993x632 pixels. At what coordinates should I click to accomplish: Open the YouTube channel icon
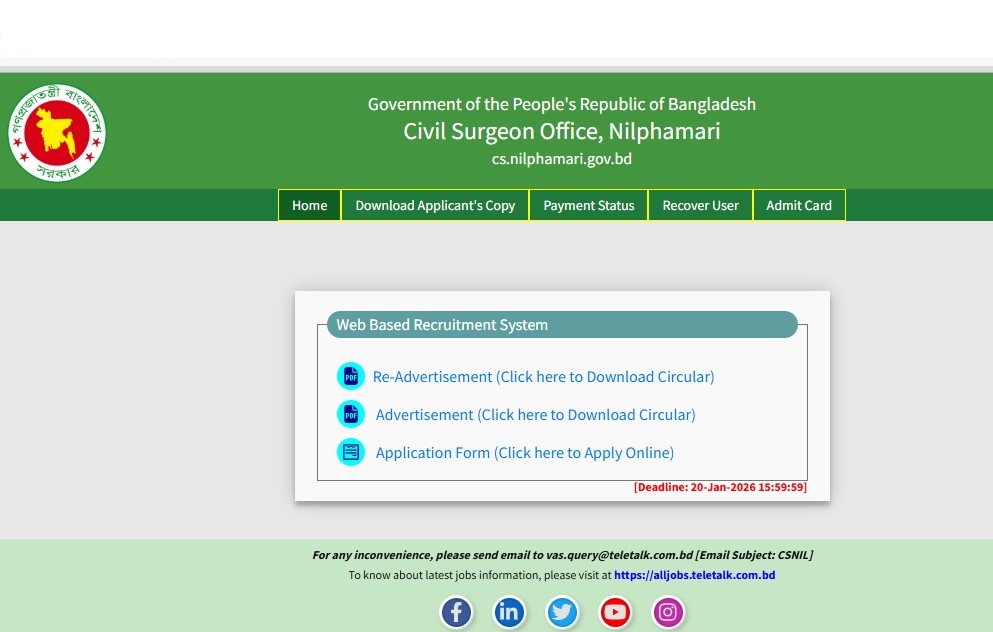pos(615,611)
